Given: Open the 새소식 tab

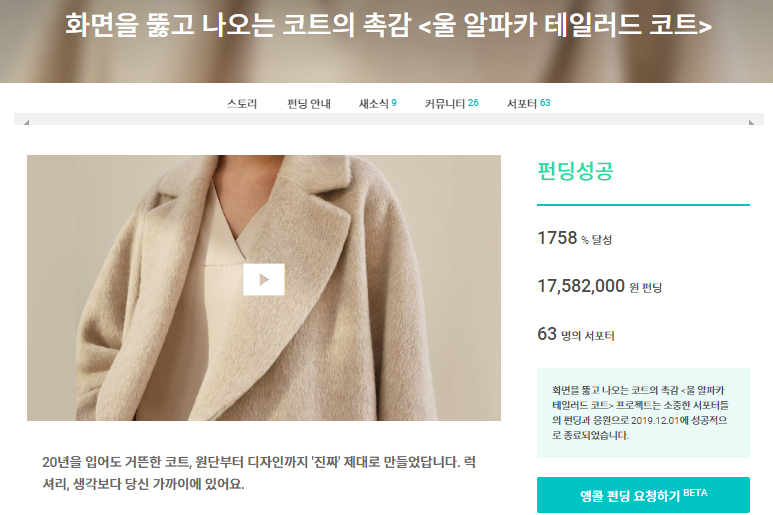Looking at the screenshot, I should (x=378, y=103).
